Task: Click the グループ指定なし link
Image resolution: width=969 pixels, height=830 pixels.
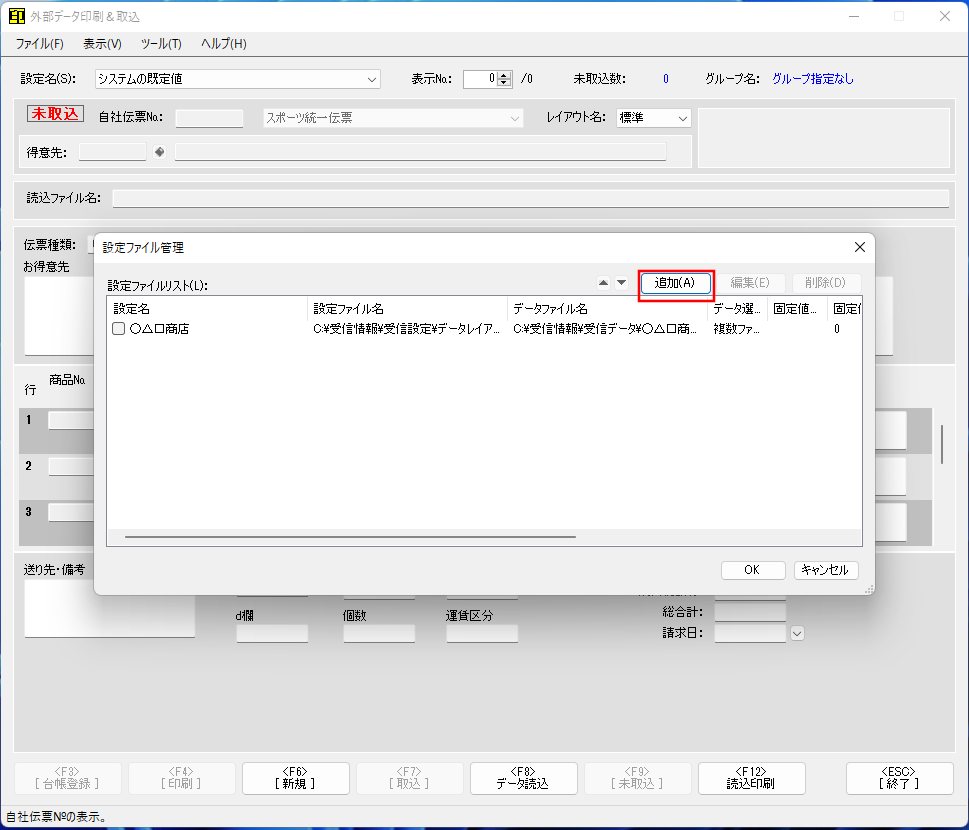Action: pyautogui.click(x=813, y=79)
